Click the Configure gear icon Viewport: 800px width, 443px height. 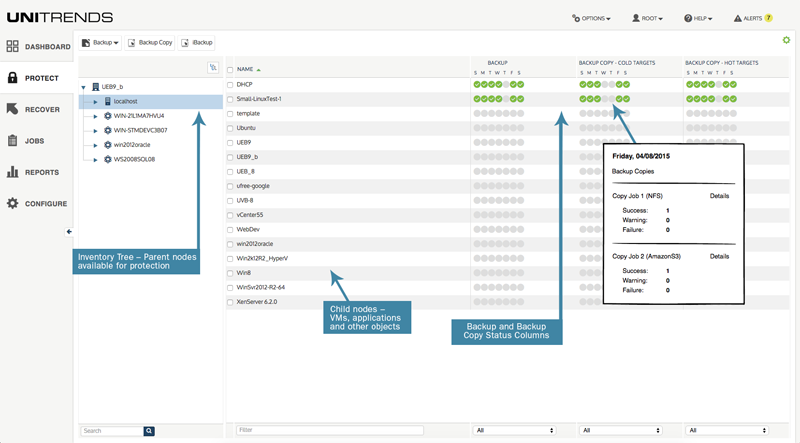13,203
